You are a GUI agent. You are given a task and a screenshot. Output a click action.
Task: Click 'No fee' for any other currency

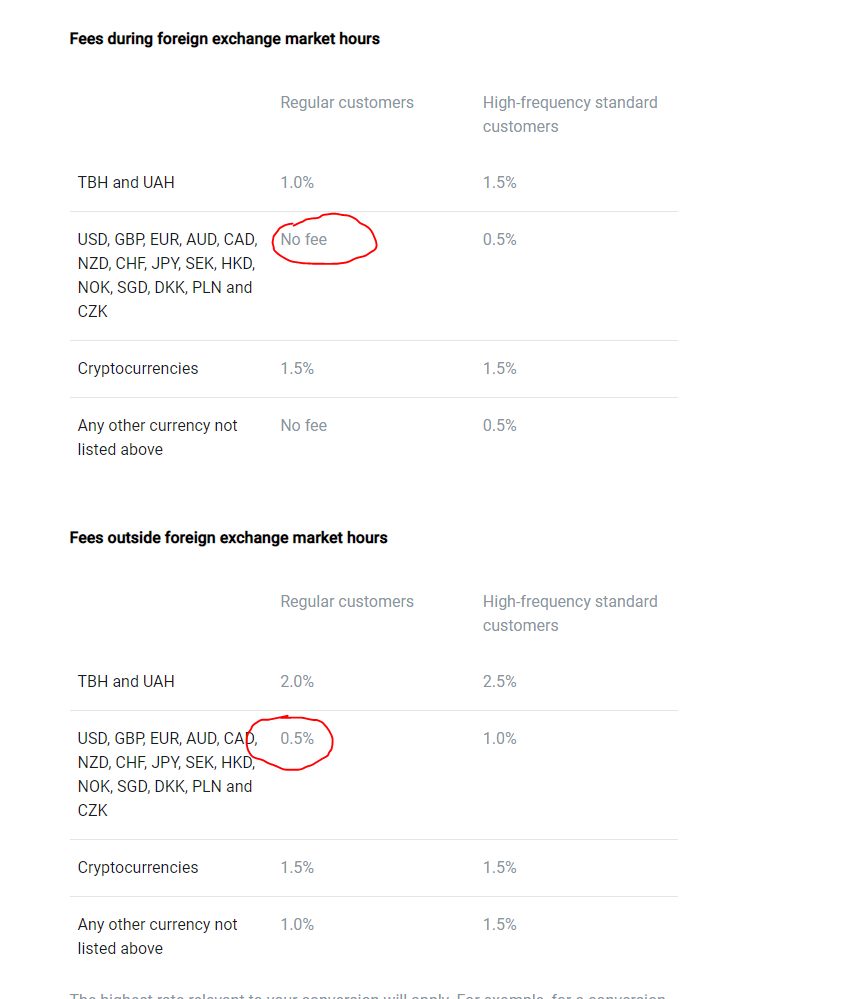click(x=304, y=426)
